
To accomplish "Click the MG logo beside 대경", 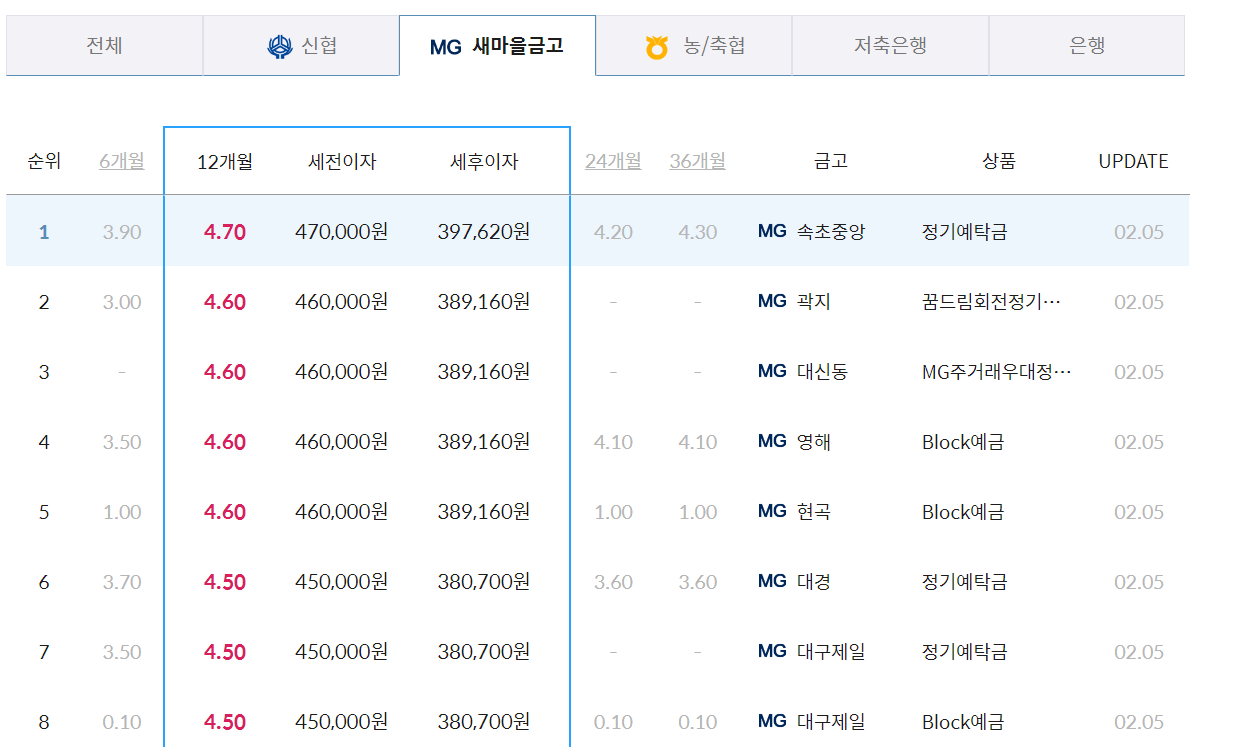I will point(772,581).
